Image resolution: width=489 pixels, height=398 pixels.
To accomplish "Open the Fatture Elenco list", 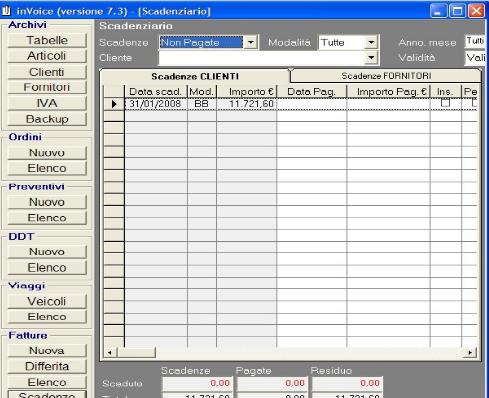I will coord(47,382).
